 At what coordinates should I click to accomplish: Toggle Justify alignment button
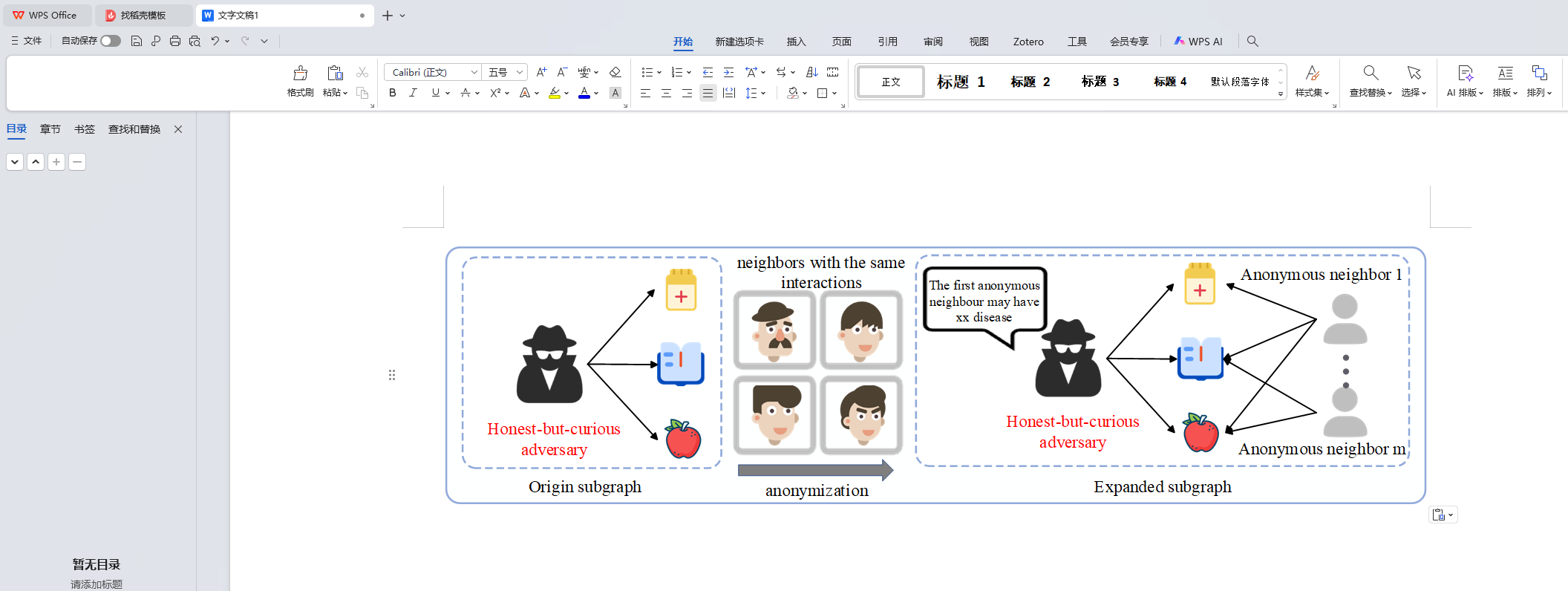click(708, 93)
